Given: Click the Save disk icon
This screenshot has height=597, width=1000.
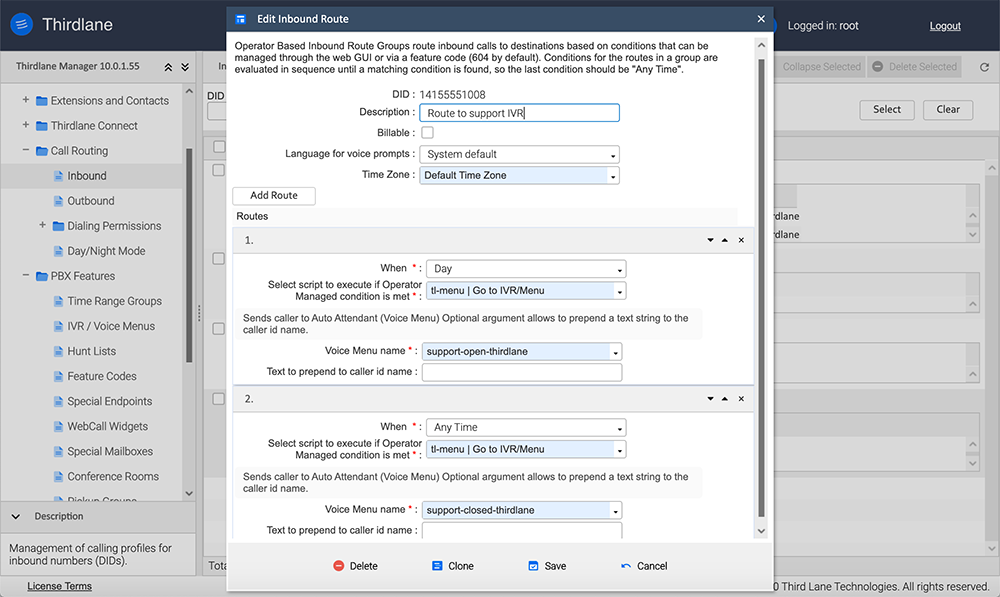Looking at the screenshot, I should pyautogui.click(x=533, y=566).
